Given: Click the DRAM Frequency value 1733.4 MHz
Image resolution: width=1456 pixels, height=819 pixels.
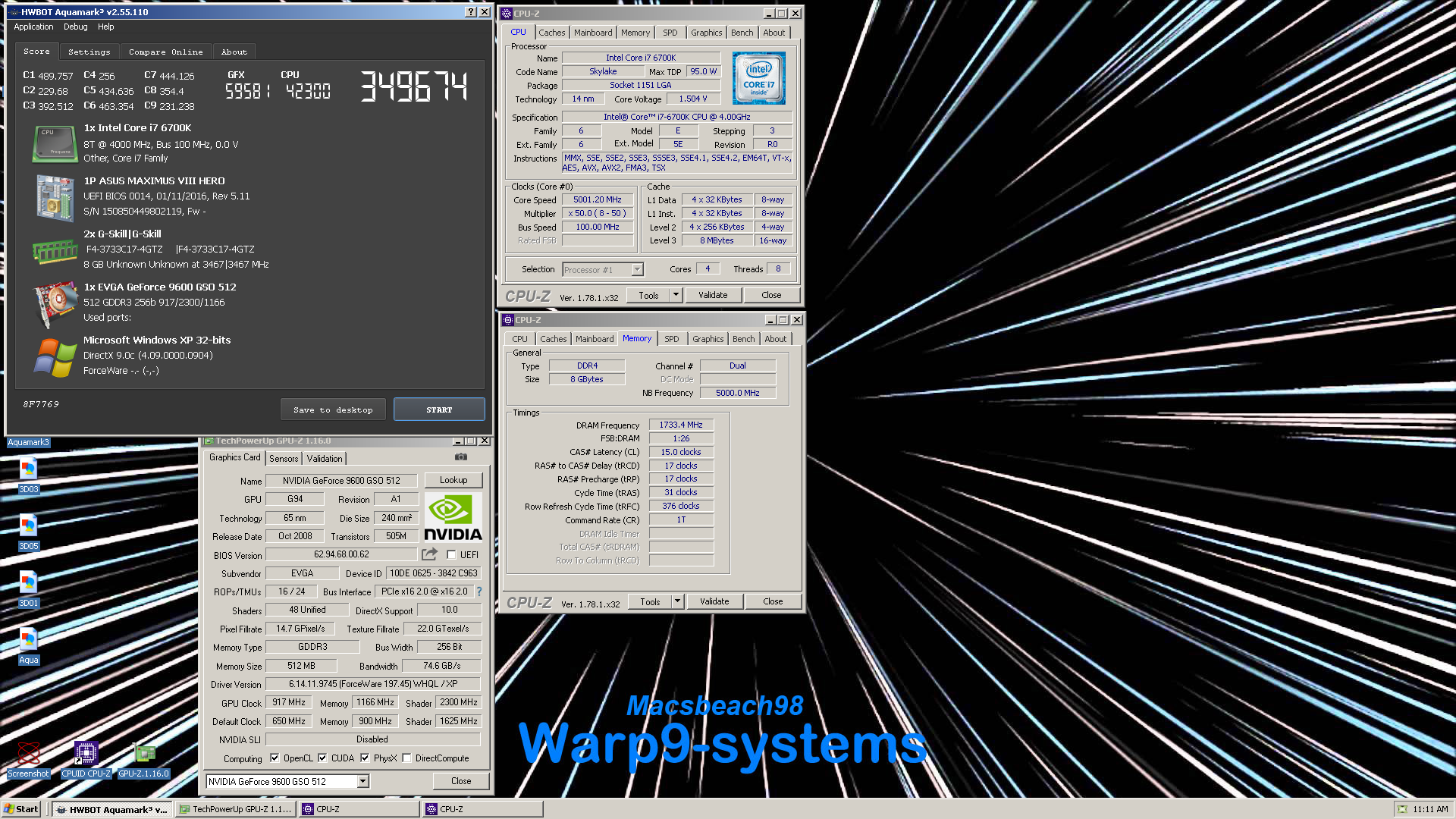Looking at the screenshot, I should click(681, 425).
